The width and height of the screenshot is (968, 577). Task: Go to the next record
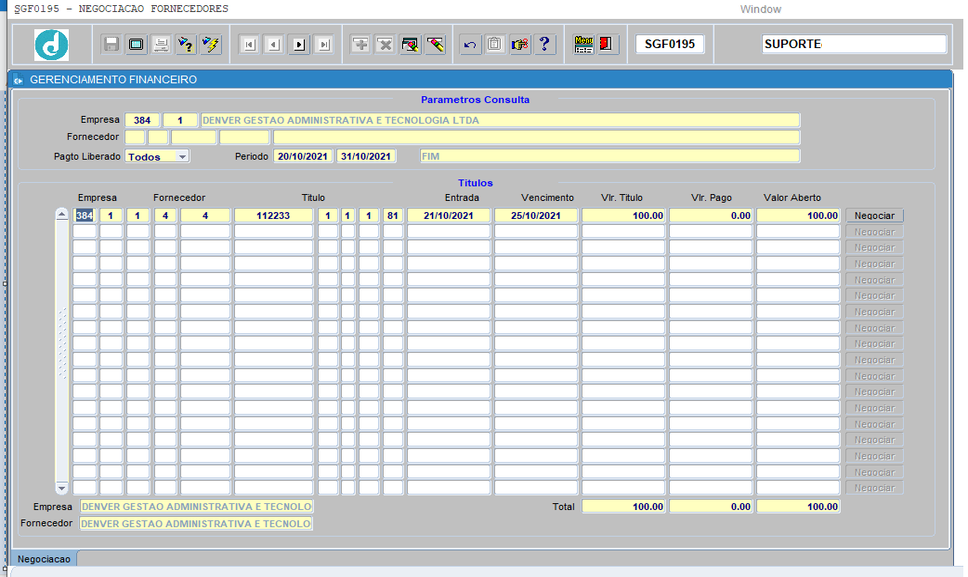299,44
